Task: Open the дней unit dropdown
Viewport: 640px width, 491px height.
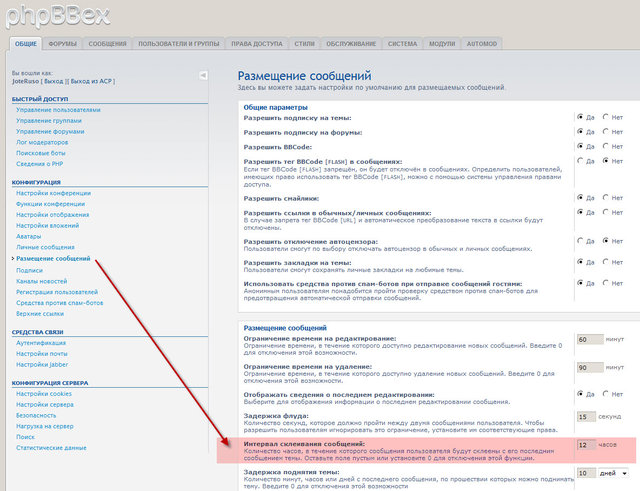Action: pyautogui.click(x=613, y=473)
